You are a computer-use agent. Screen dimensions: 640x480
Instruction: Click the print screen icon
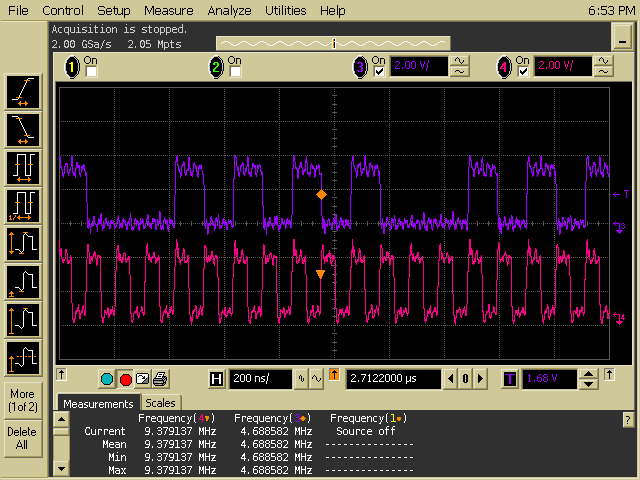(160, 379)
